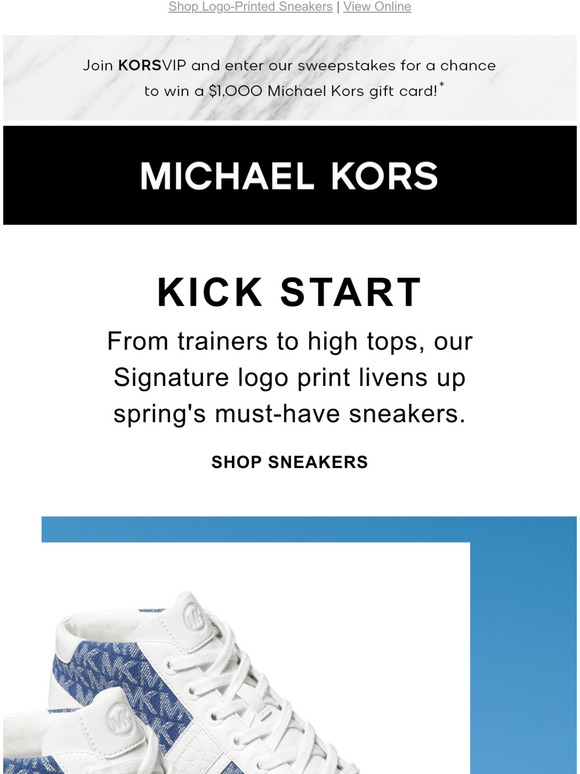580x774 pixels.
Task: Click the Signature logo print description paragraph
Action: click(x=290, y=378)
